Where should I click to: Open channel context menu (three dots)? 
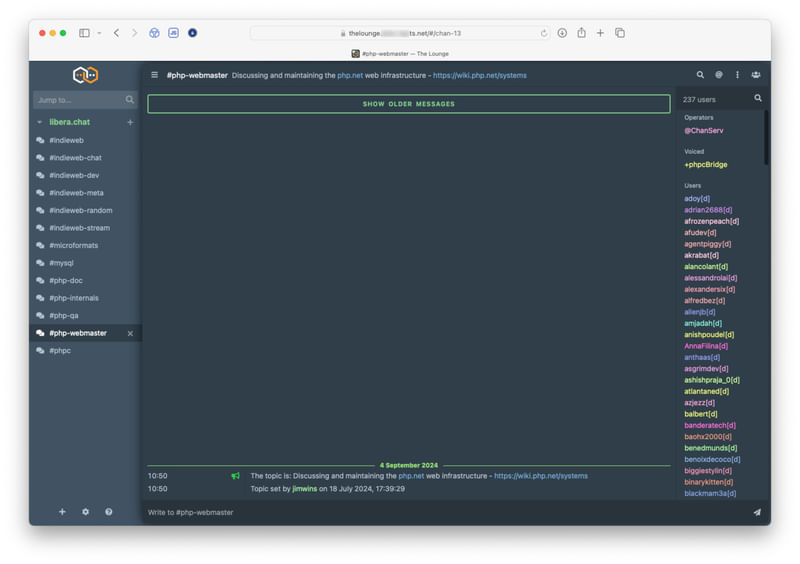[x=738, y=75]
